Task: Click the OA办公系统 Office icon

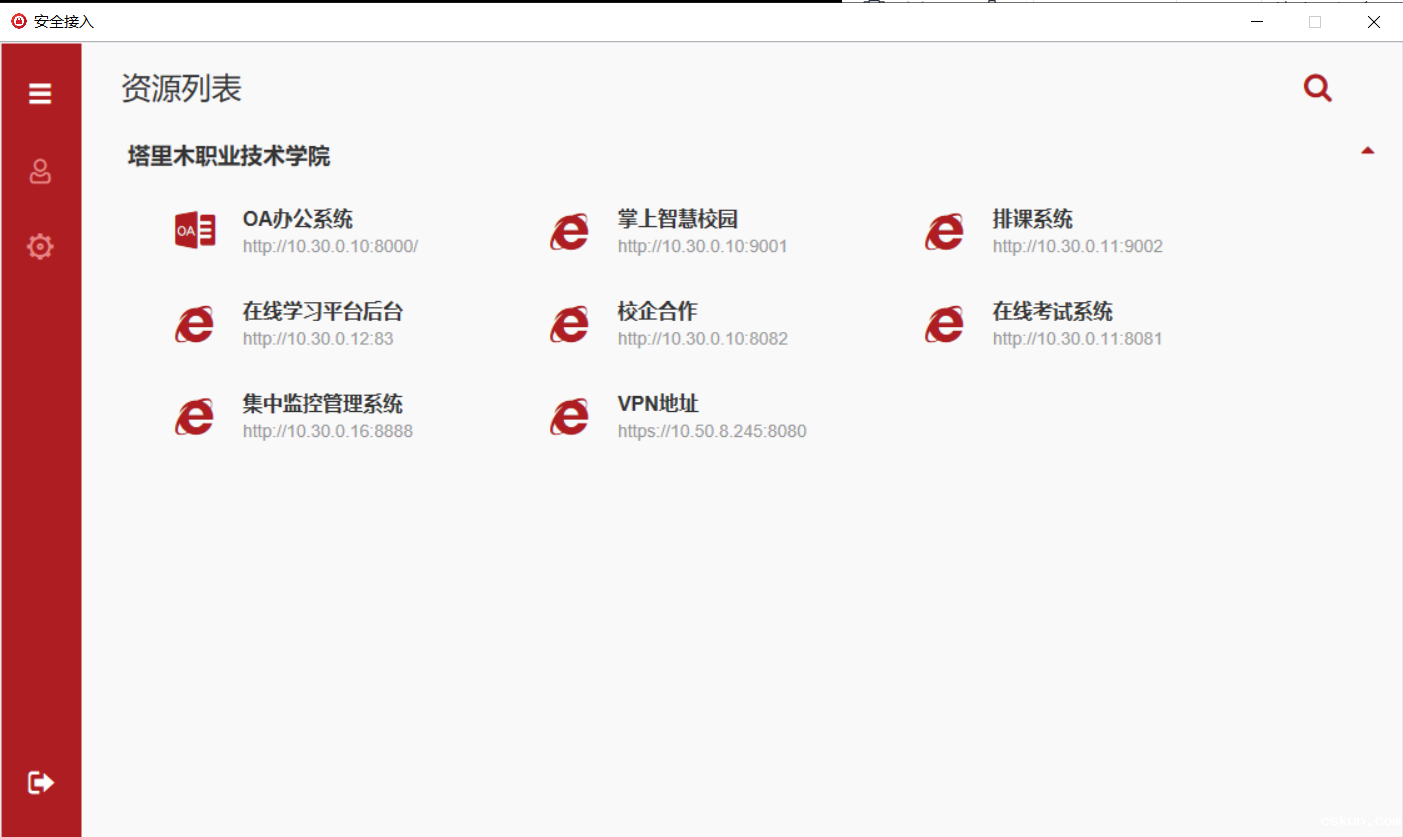Action: [195, 231]
